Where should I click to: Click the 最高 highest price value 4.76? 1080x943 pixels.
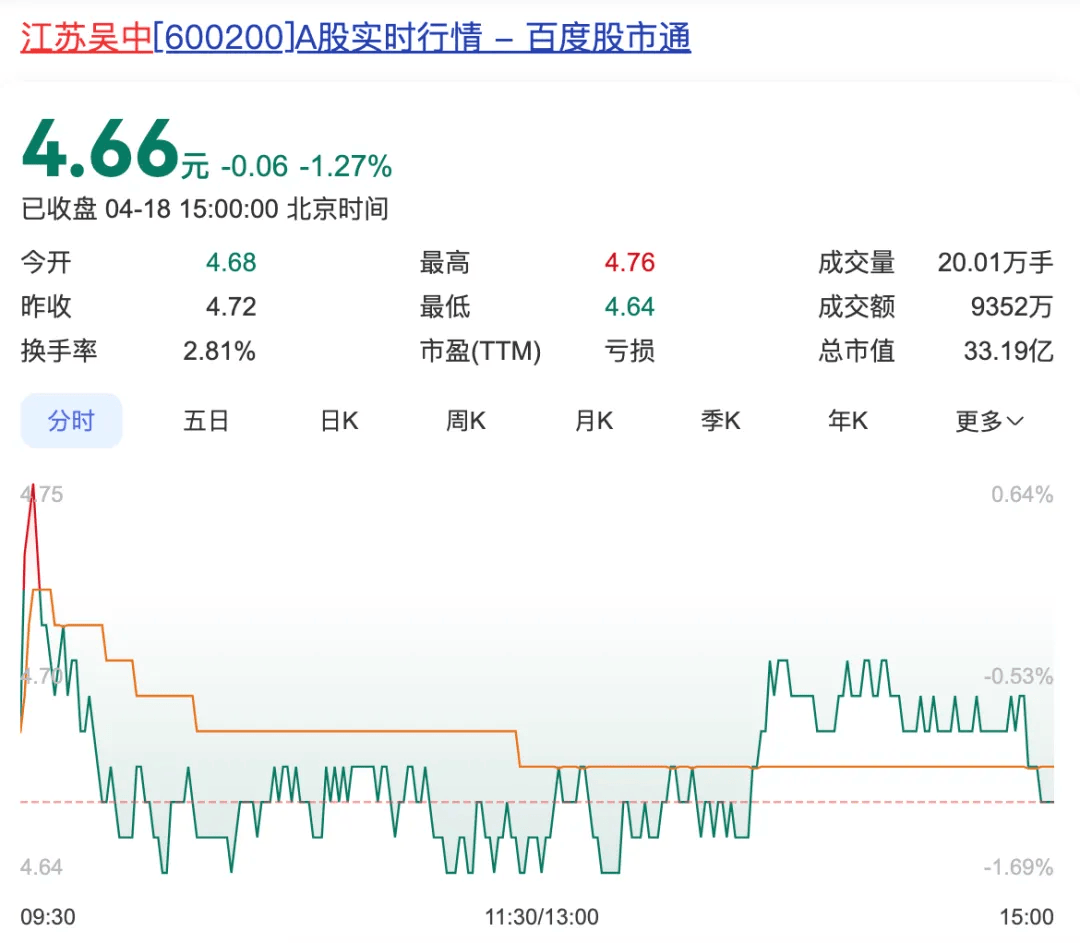(628, 262)
